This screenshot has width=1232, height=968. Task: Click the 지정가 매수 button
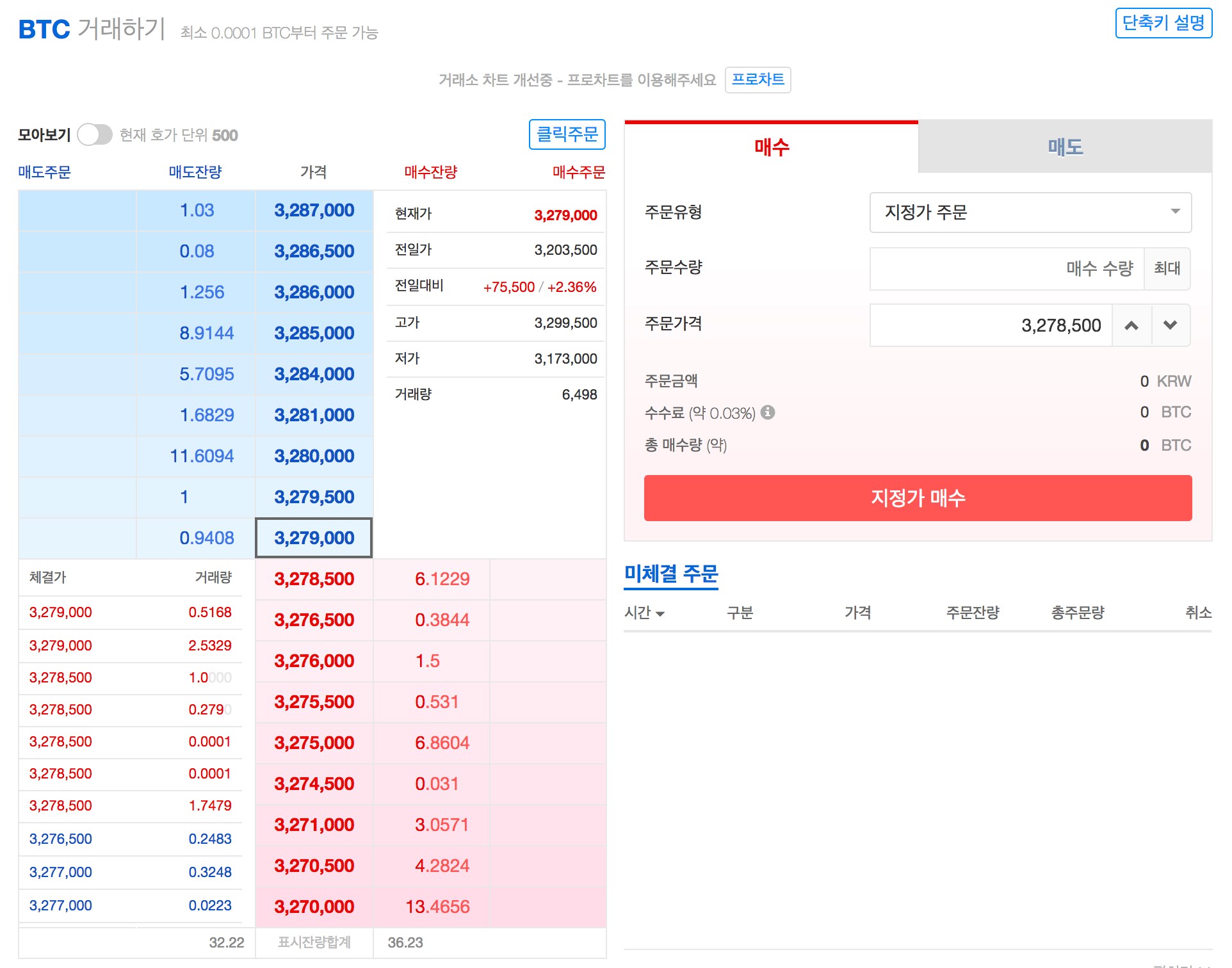917,498
